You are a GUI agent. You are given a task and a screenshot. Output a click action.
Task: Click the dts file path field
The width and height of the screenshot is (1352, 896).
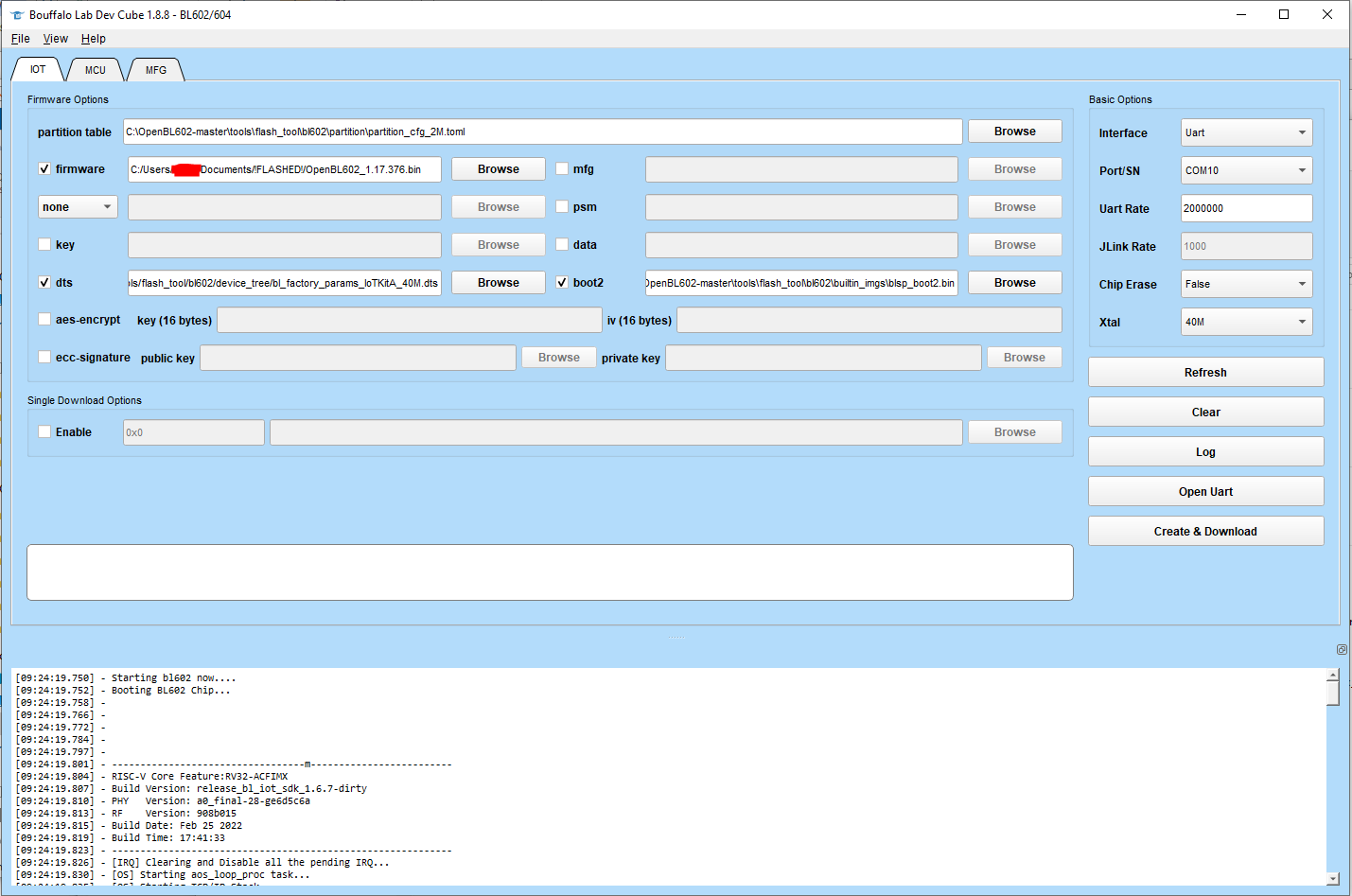pyautogui.click(x=285, y=283)
